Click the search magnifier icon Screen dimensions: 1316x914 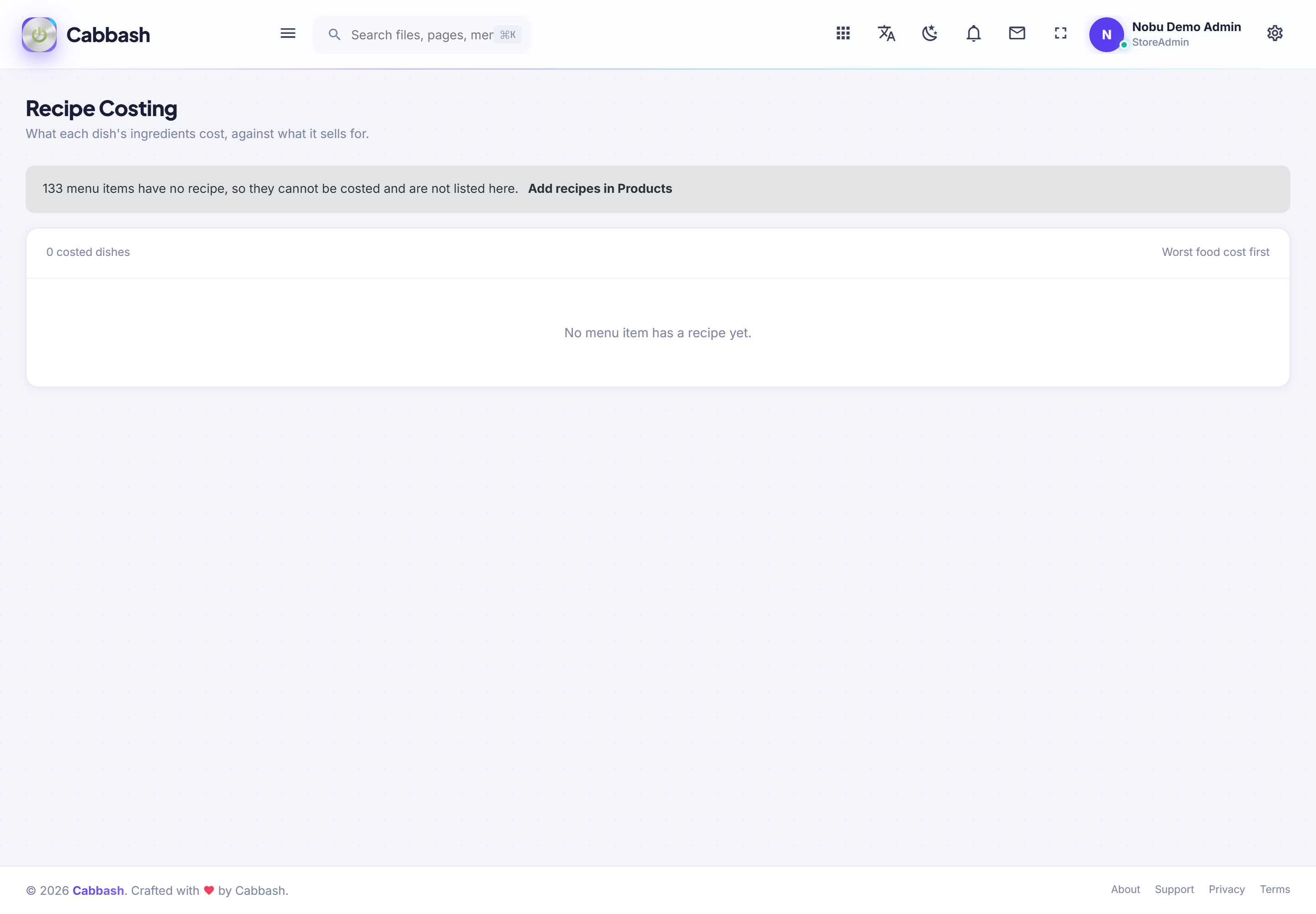pos(334,35)
